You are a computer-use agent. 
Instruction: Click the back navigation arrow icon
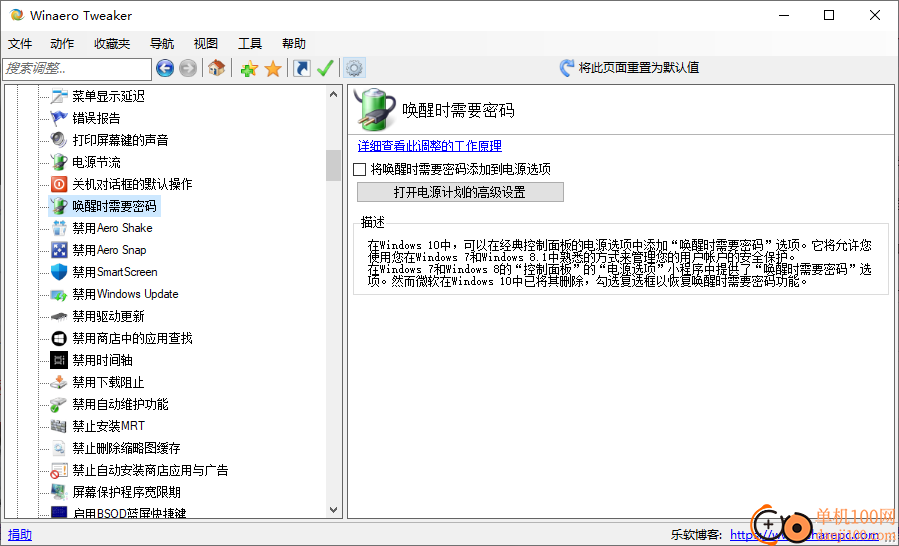click(x=165, y=69)
